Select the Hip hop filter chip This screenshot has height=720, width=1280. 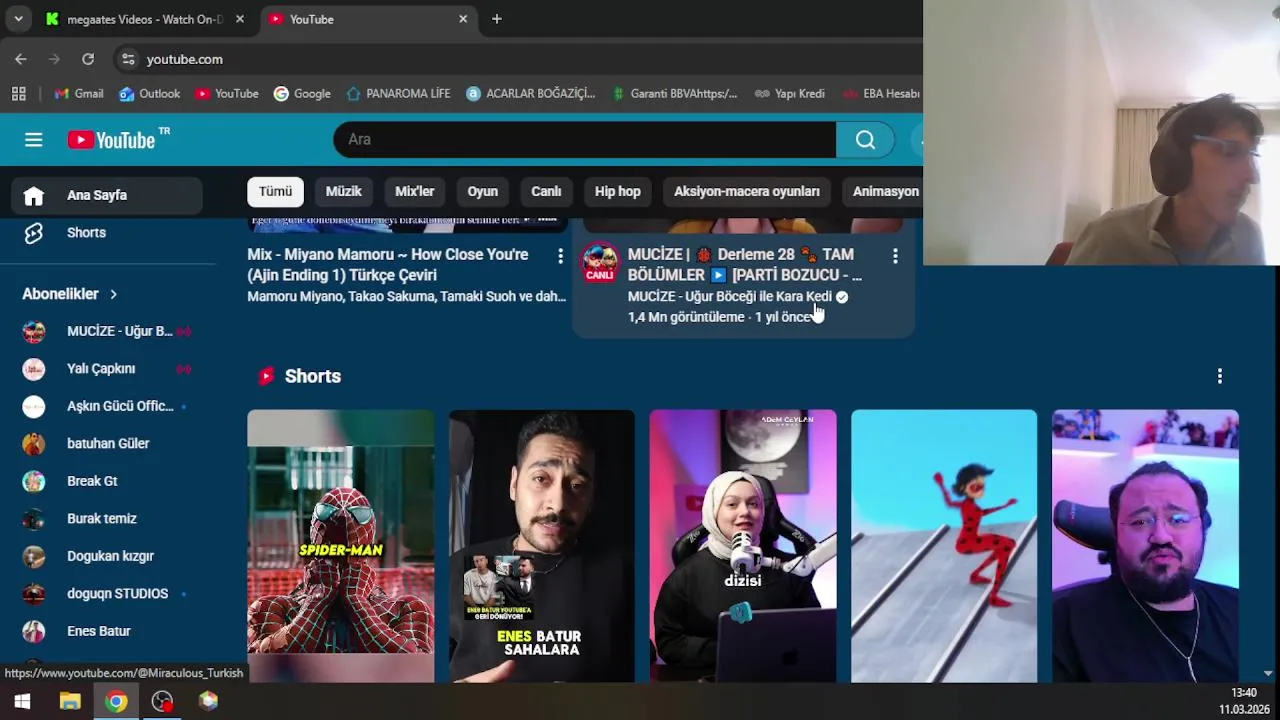617,191
